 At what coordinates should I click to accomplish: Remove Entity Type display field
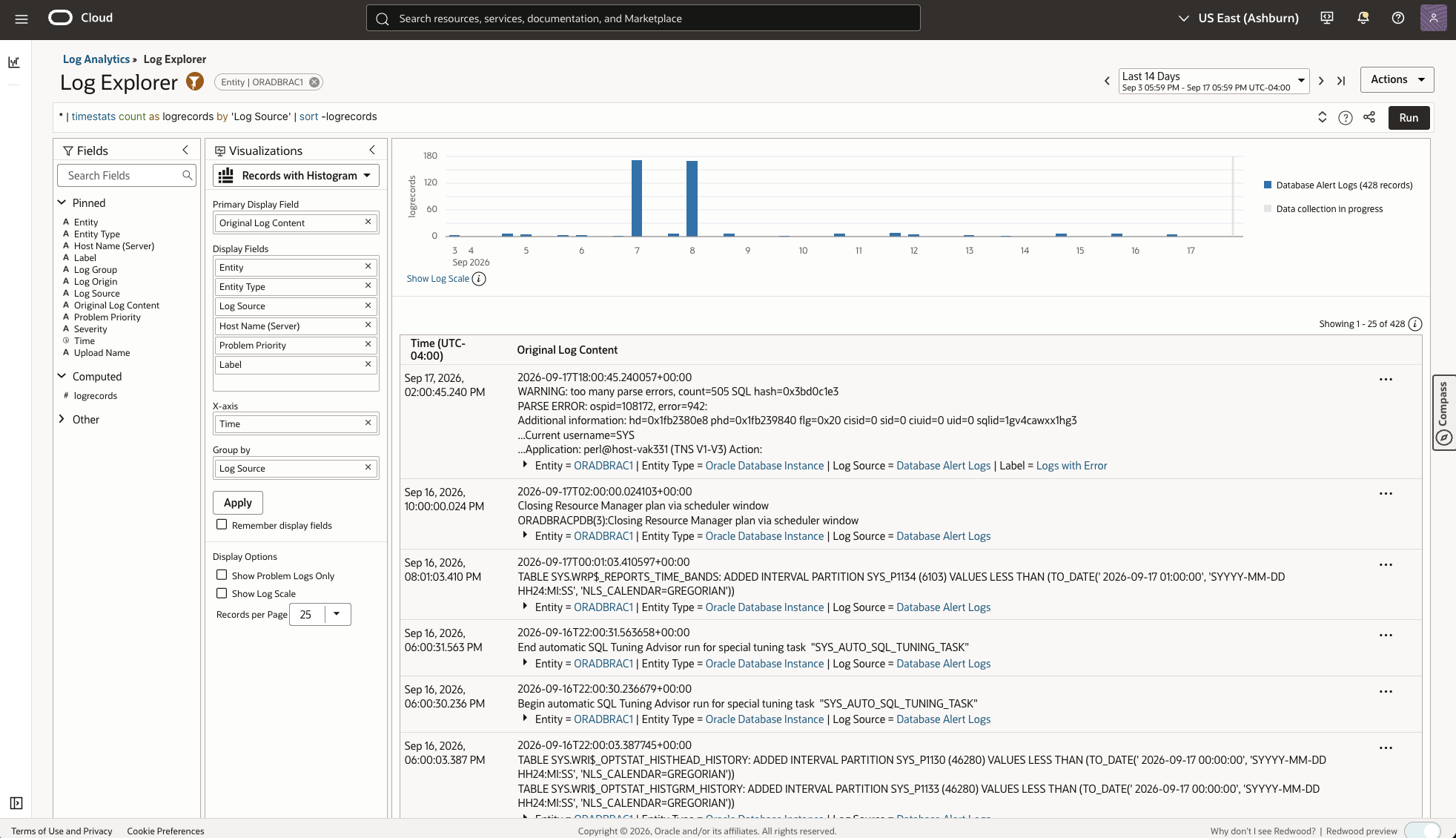coord(368,286)
